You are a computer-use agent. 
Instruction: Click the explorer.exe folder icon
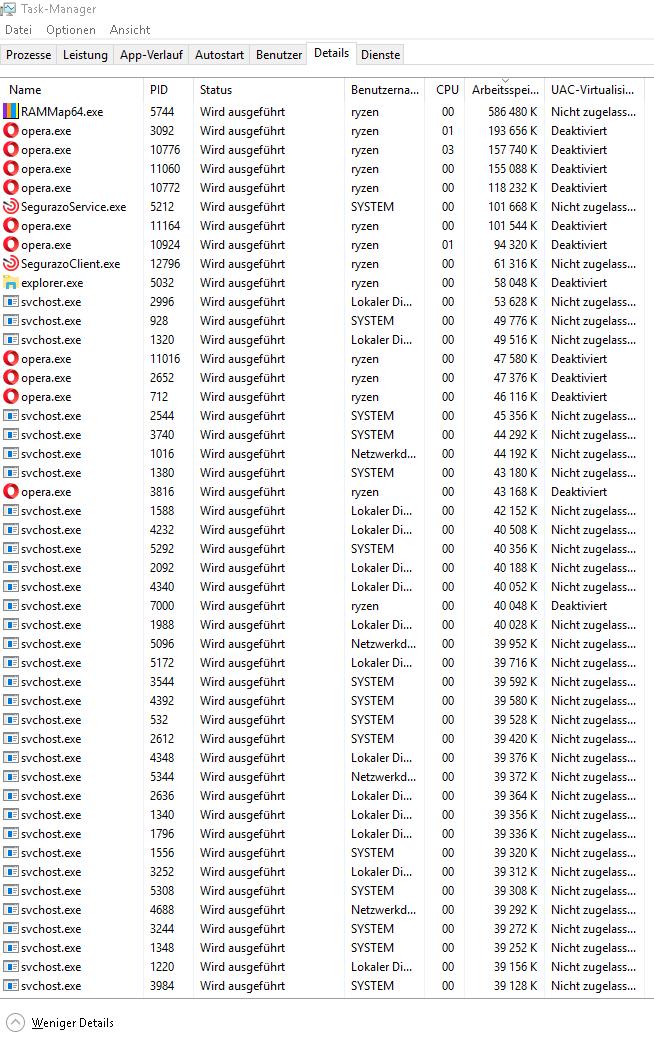click(11, 283)
